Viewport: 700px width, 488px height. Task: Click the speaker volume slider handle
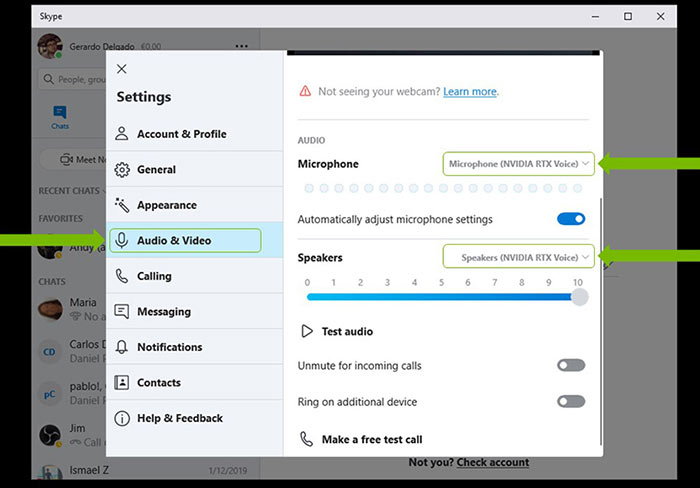click(x=579, y=297)
